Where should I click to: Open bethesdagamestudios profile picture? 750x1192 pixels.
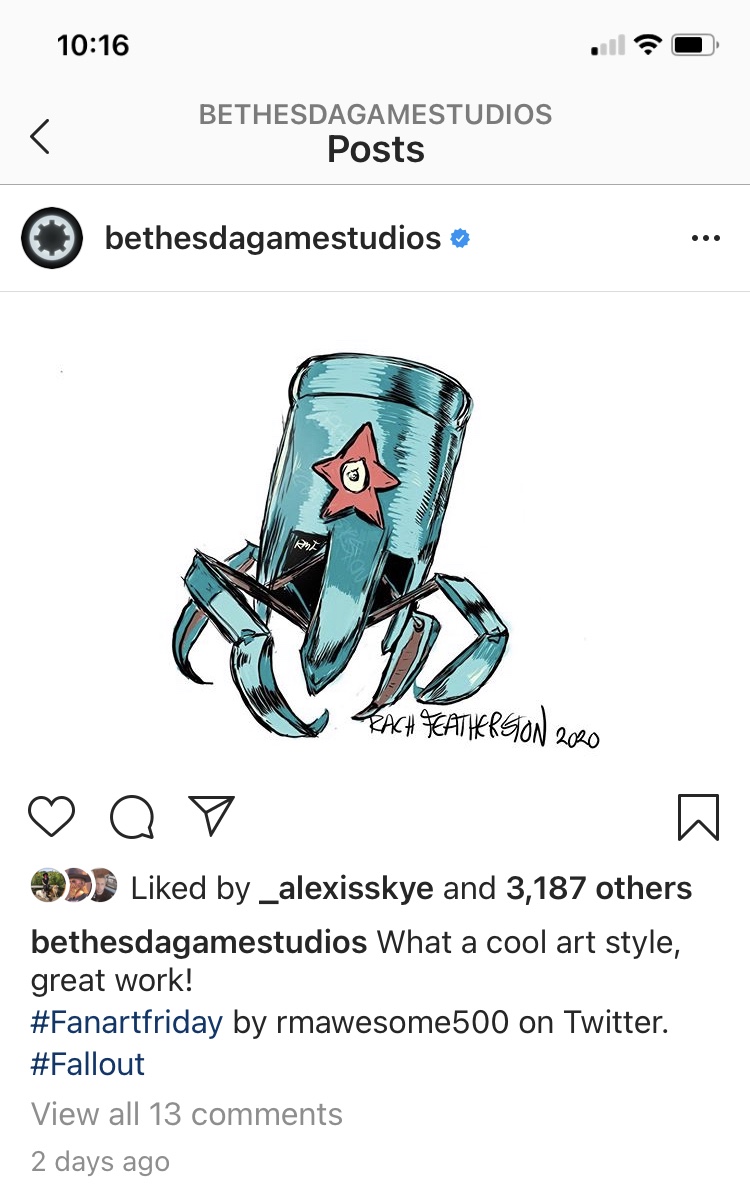(52, 238)
